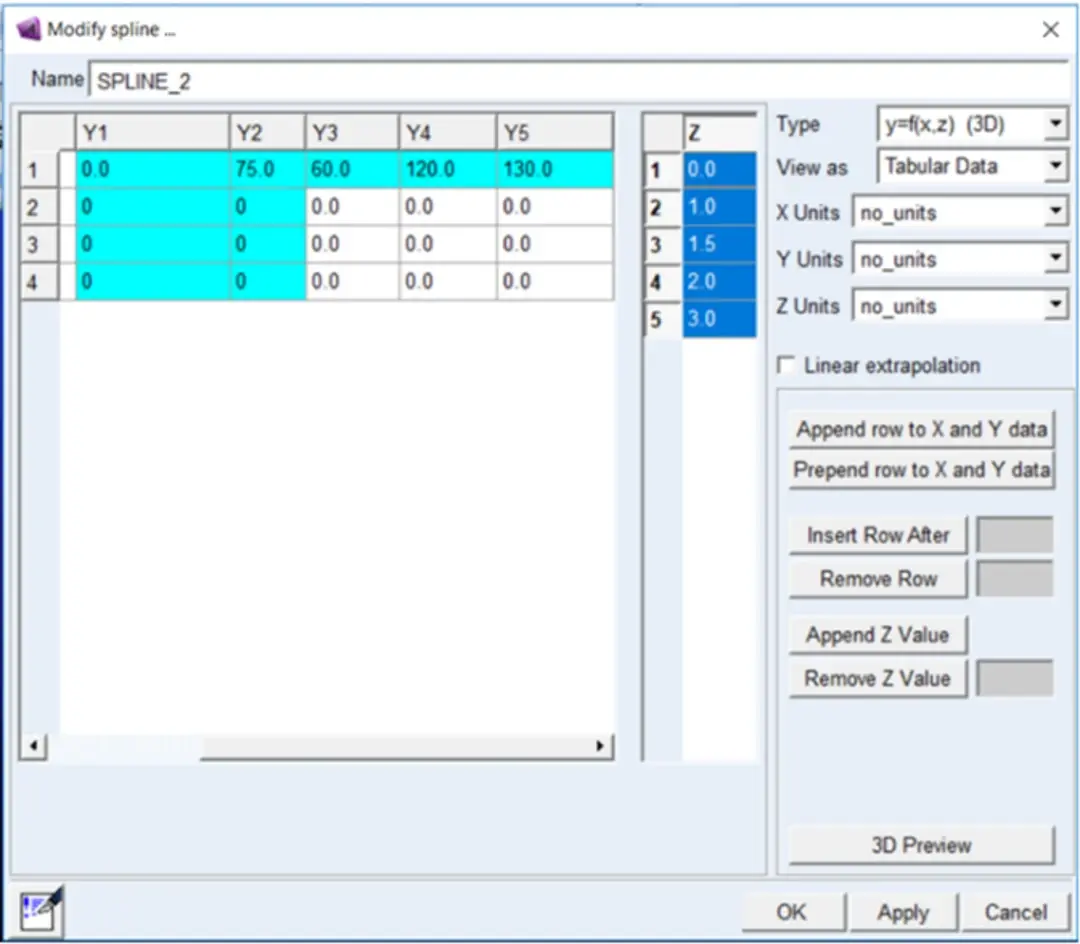The width and height of the screenshot is (1080, 944).
Task: Click the right scroll arrow of the table
Action: click(600, 746)
